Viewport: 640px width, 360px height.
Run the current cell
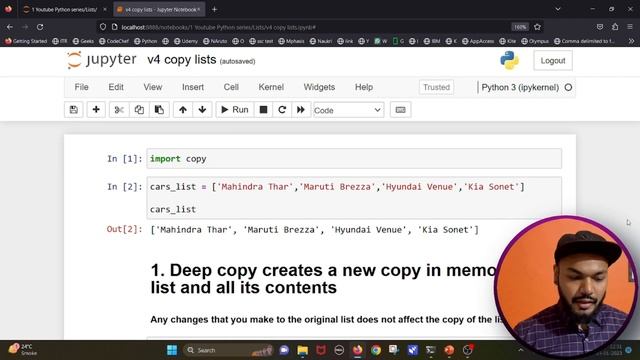(x=235, y=110)
